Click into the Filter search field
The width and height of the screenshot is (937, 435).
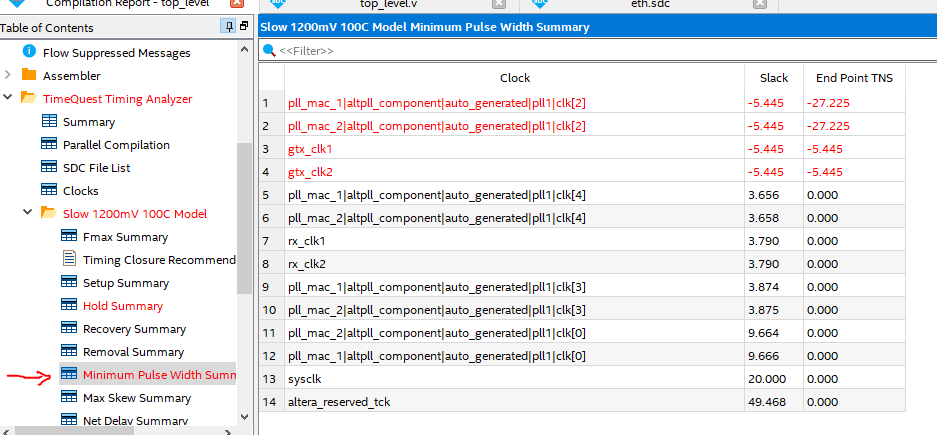tap(600, 50)
